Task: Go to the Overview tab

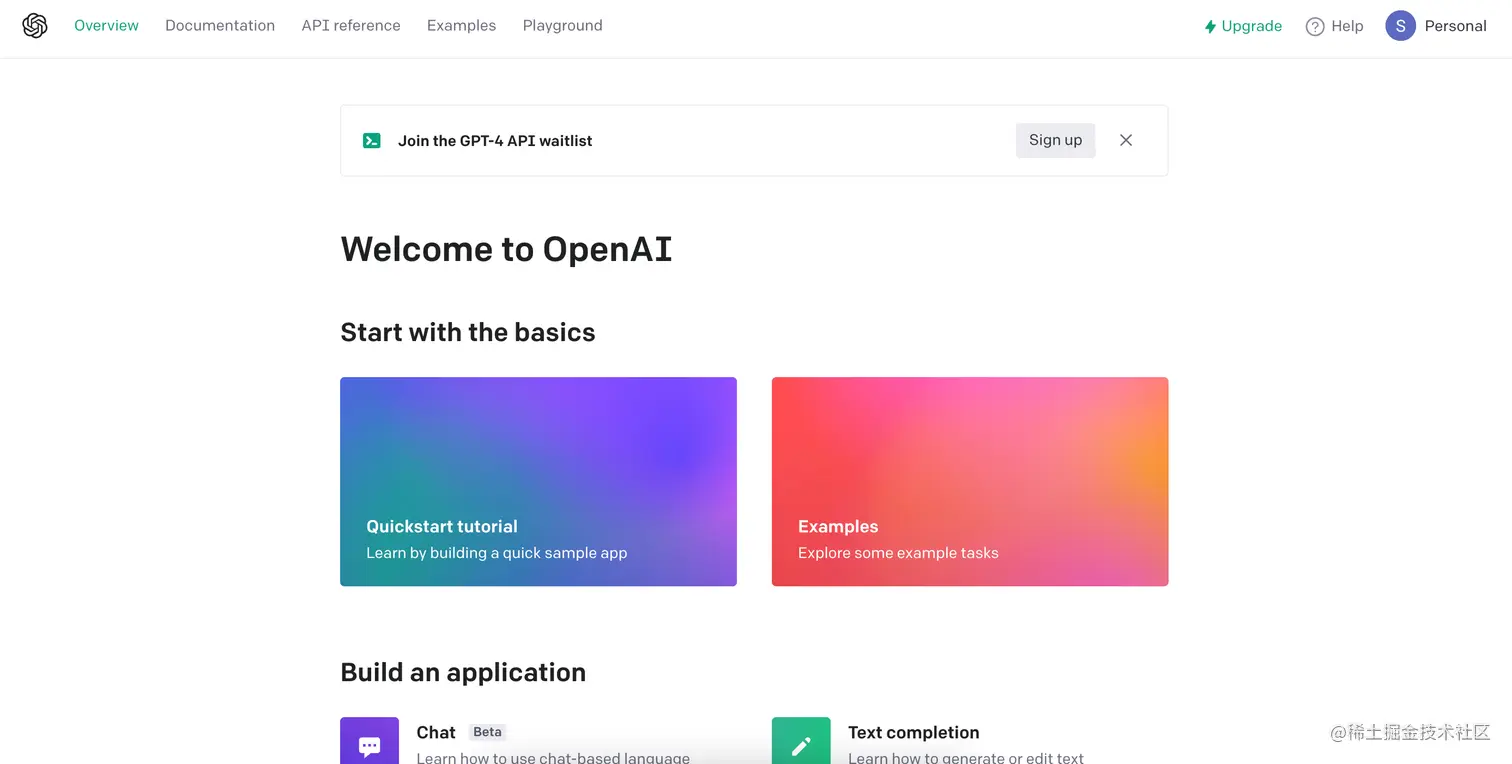Action: pyautogui.click(x=106, y=26)
